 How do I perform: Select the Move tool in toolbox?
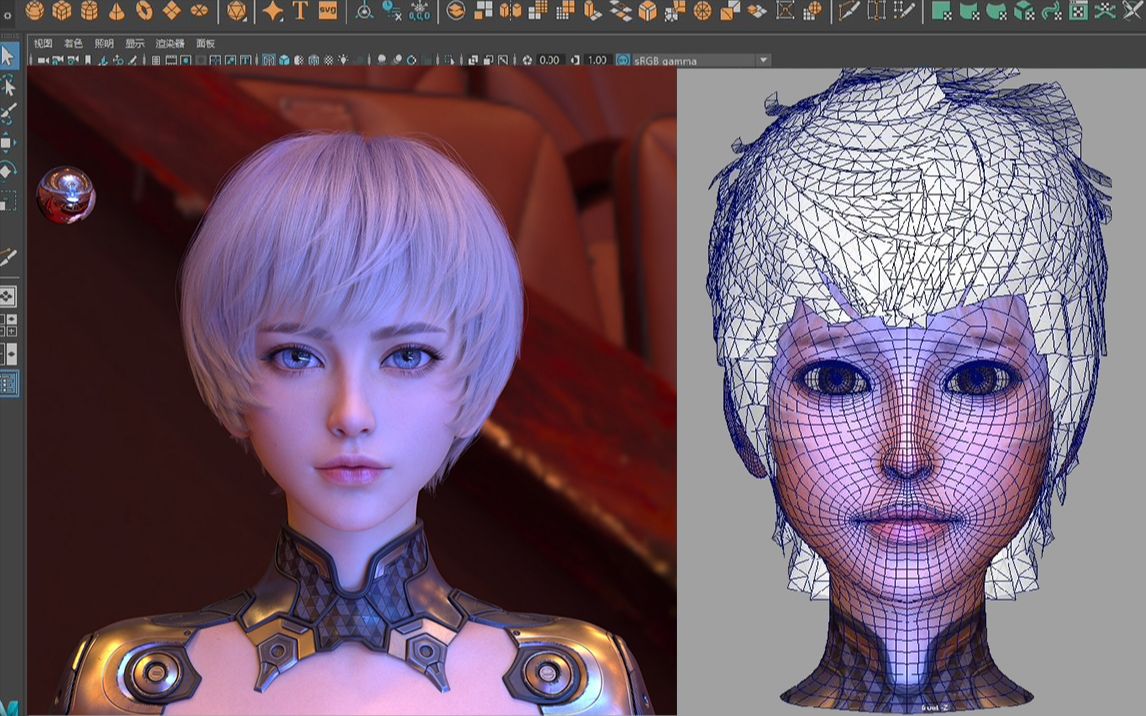point(8,142)
